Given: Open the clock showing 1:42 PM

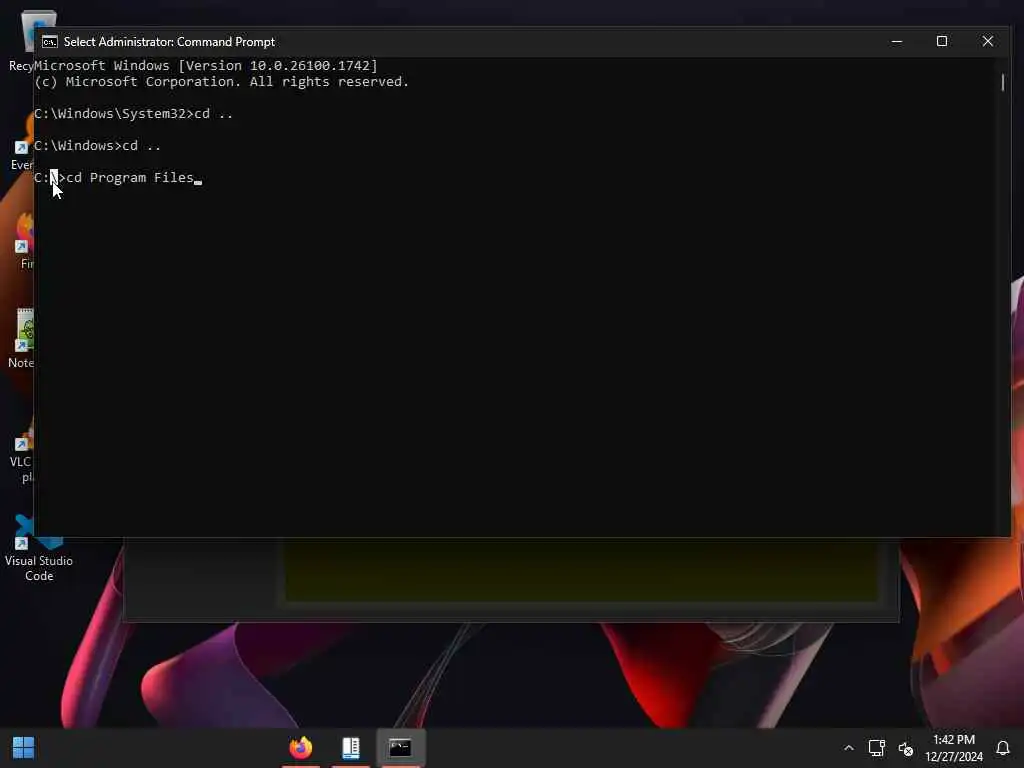Looking at the screenshot, I should point(953,748).
